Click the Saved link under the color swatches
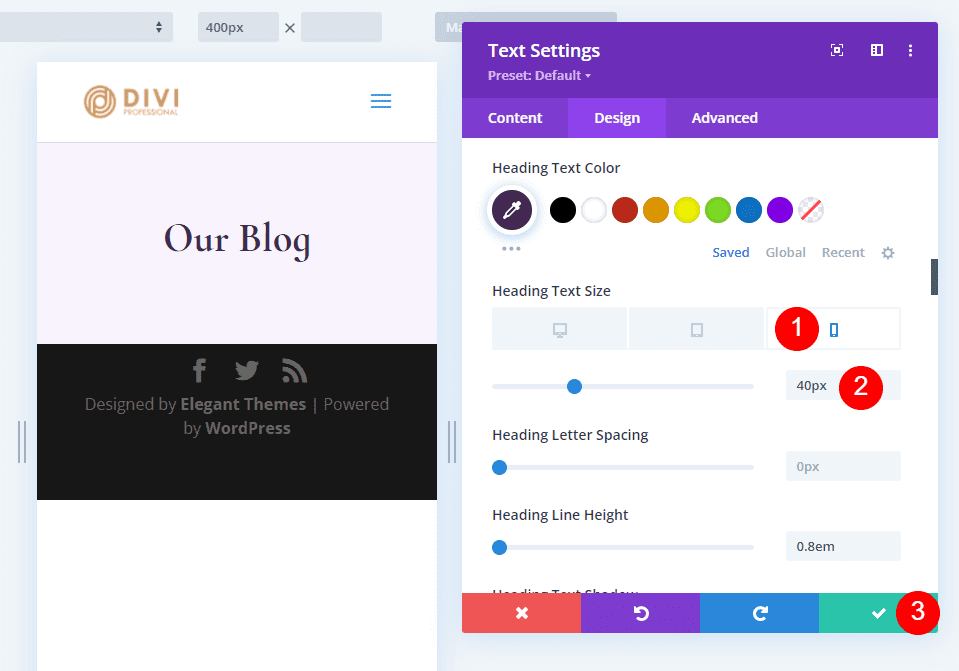The height and width of the screenshot is (671, 959). (x=731, y=252)
